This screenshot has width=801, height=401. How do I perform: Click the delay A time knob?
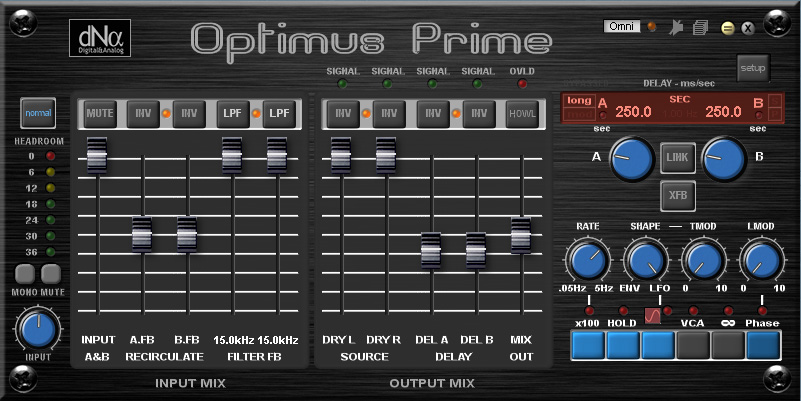tap(632, 158)
